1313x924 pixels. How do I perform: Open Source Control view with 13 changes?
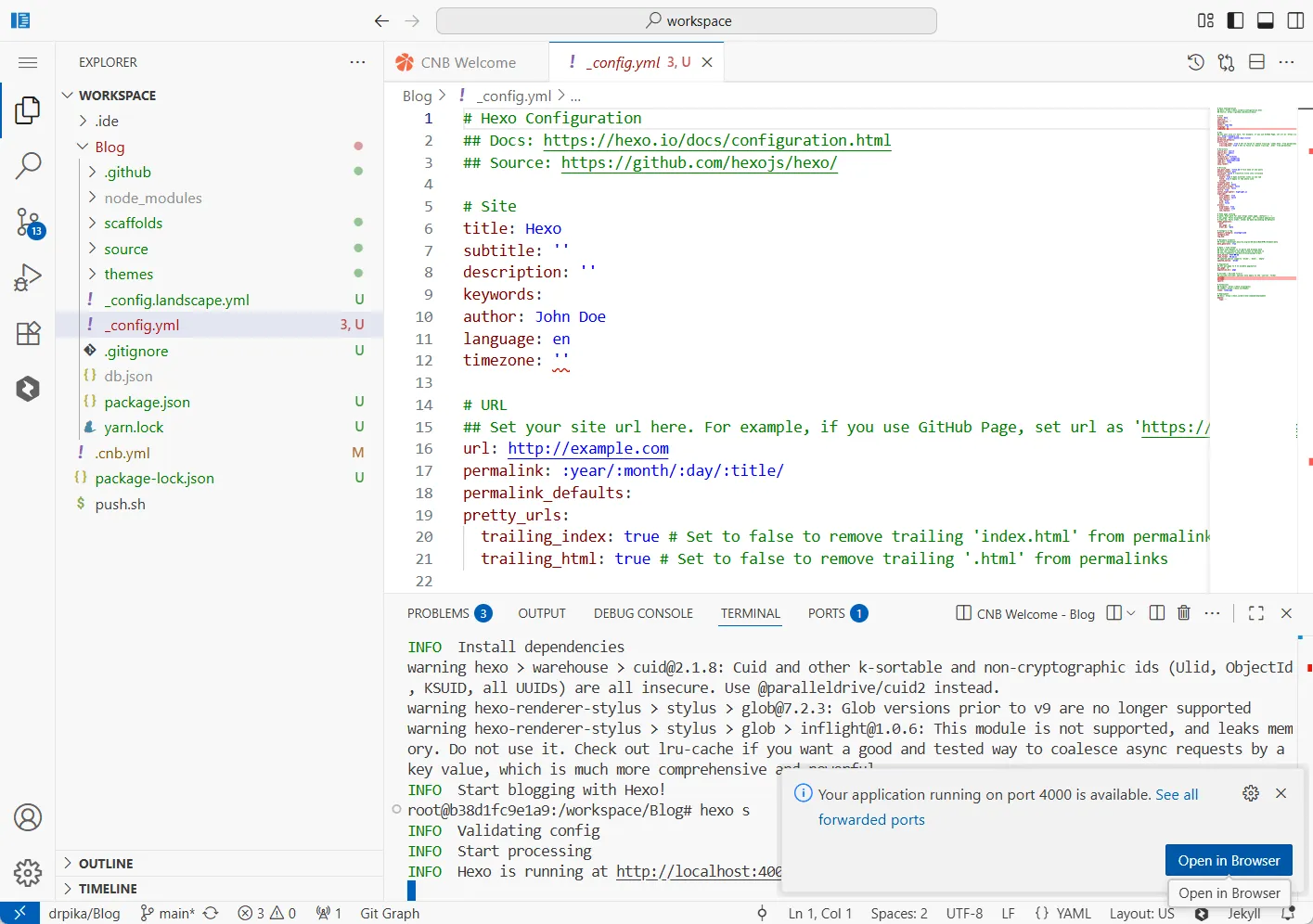click(x=28, y=223)
